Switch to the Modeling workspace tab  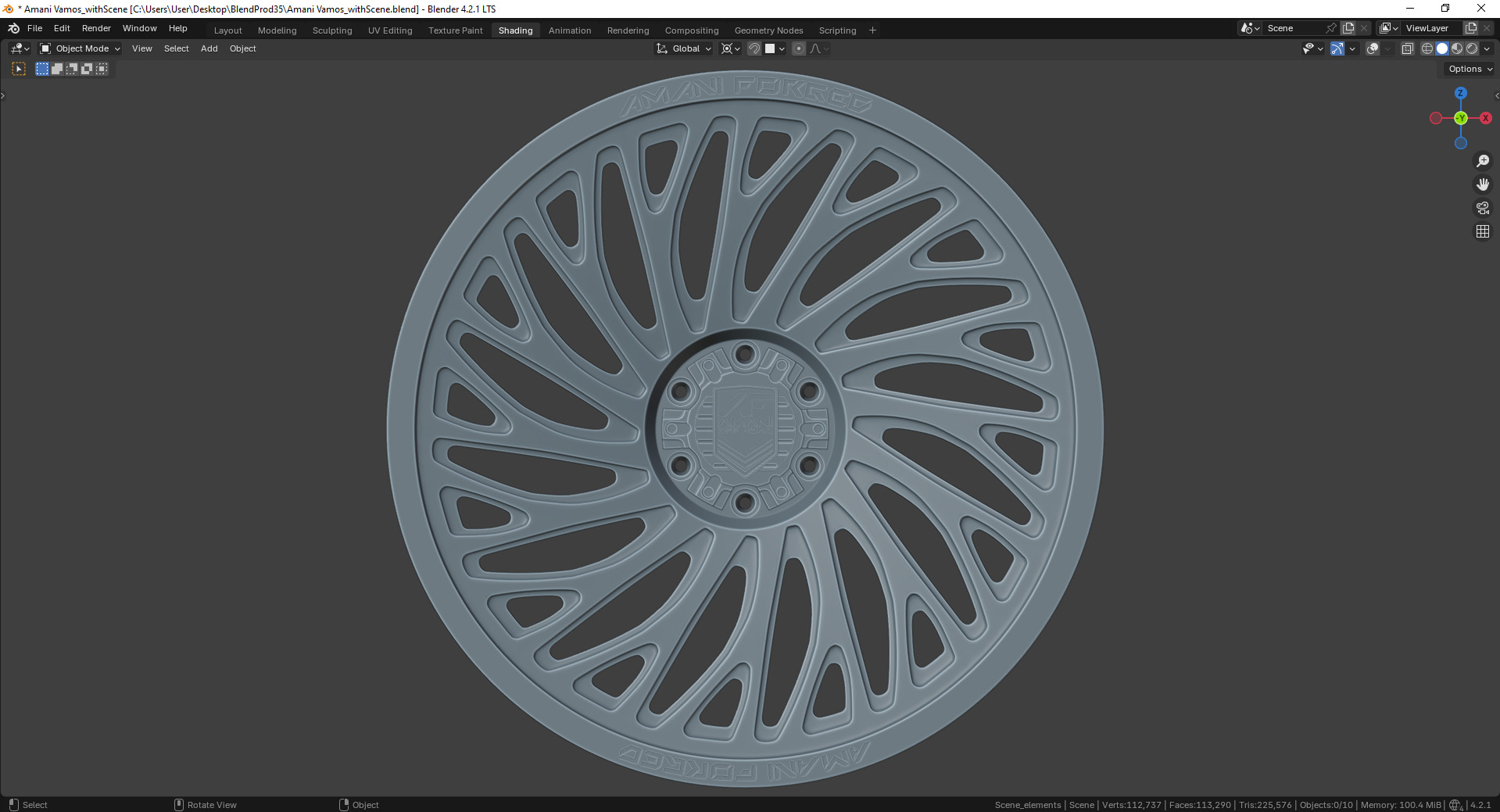277,30
